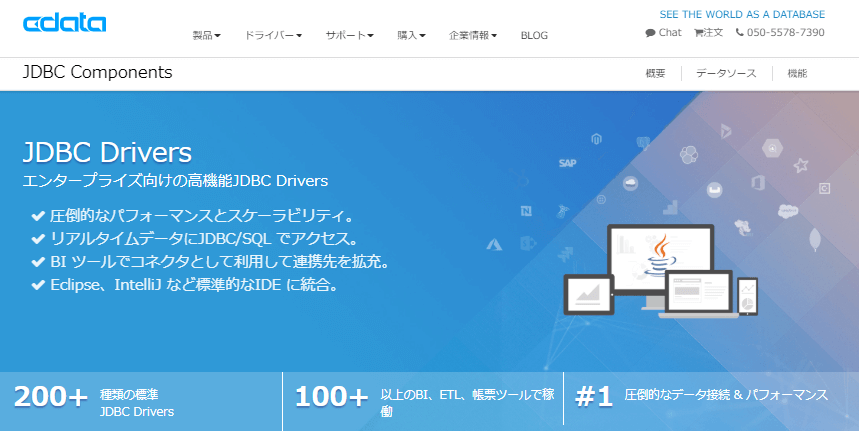Call phone number 050-5578-7390
Viewport: 859px width, 431px height.
pyautogui.click(x=780, y=33)
